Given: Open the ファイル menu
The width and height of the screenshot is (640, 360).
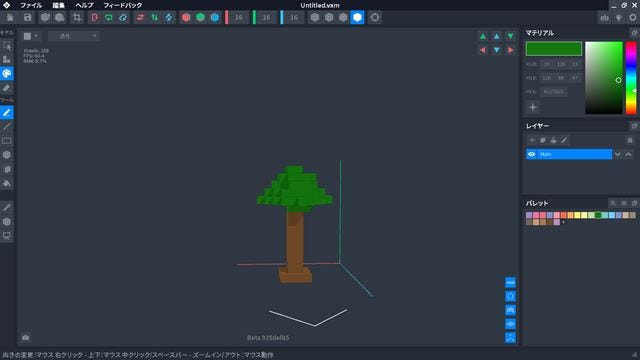Looking at the screenshot, I should pos(31,5).
